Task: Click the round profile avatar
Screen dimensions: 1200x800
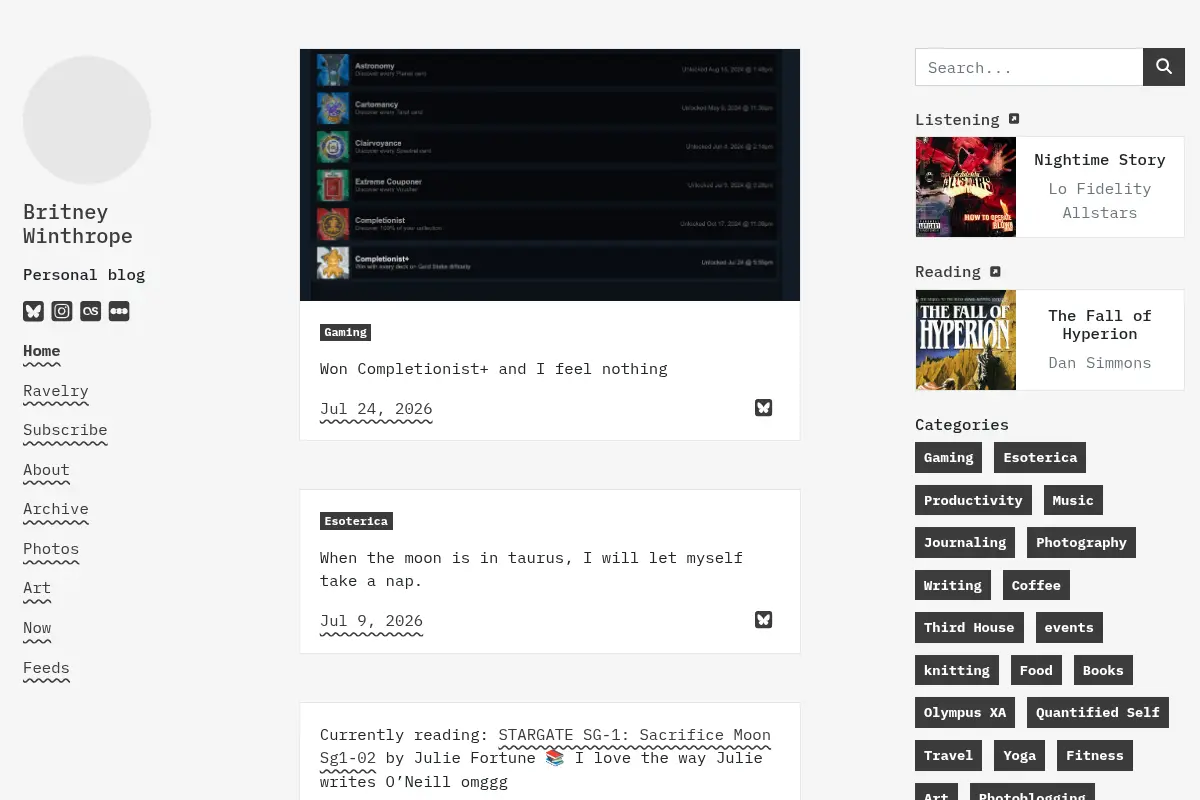Action: (87, 120)
